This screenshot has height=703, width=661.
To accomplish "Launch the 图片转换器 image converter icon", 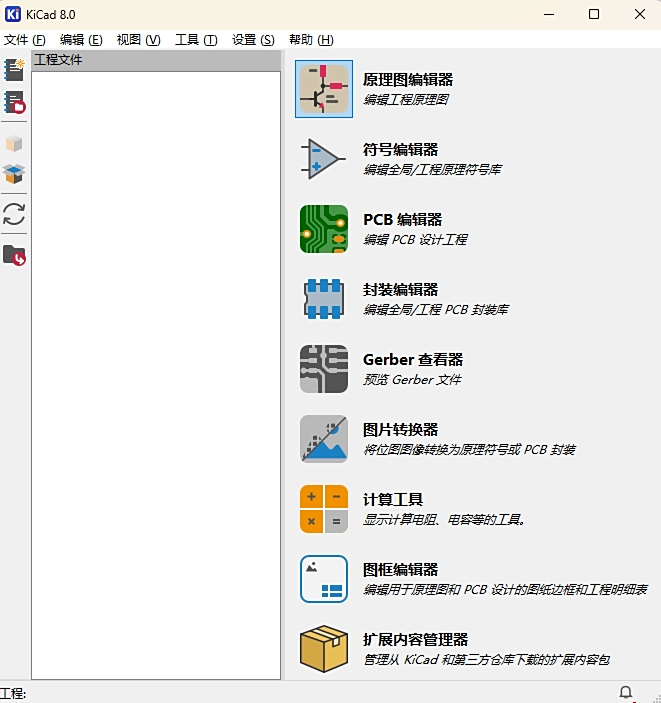I will click(324, 438).
